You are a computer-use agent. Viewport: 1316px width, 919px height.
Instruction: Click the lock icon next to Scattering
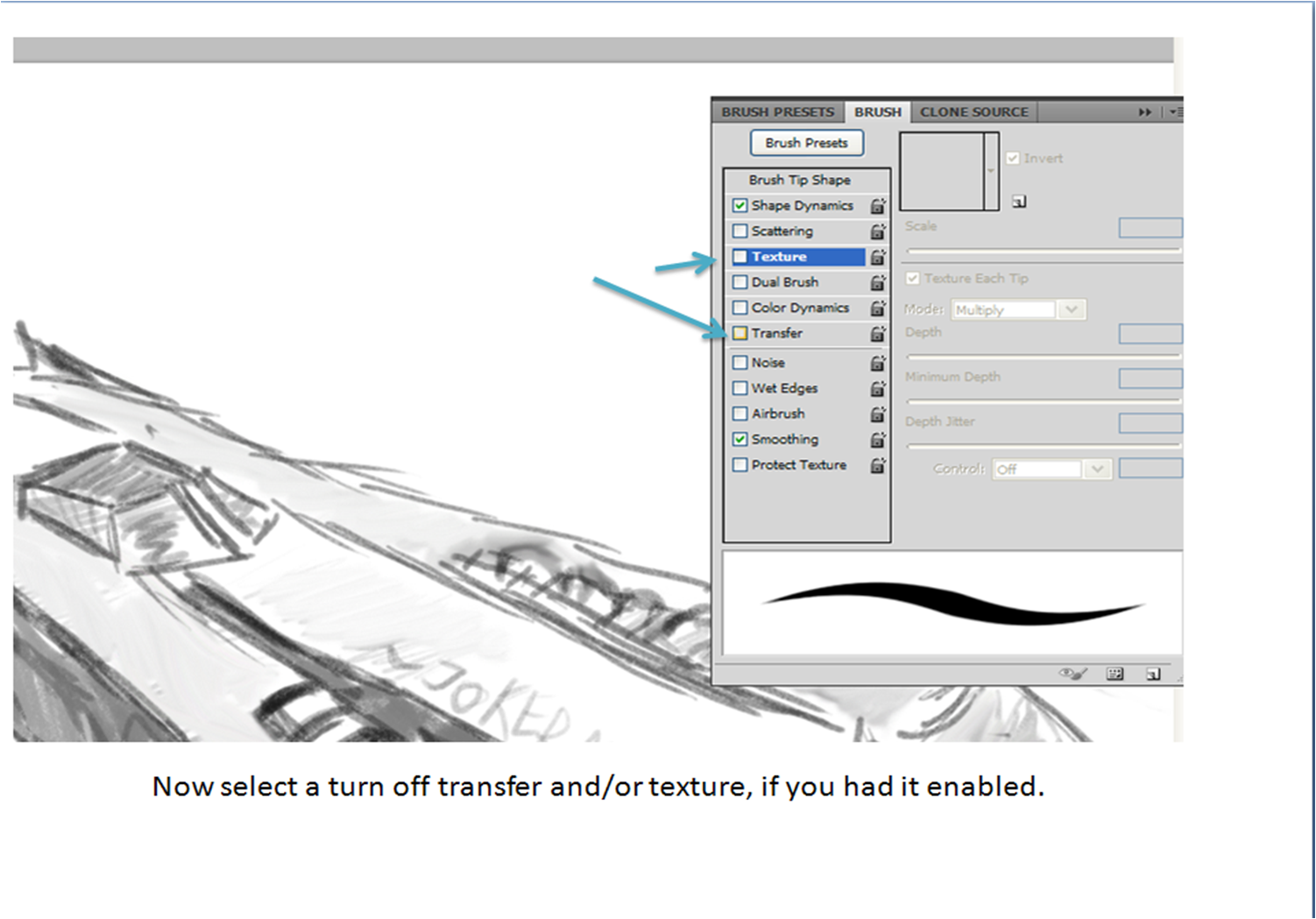click(877, 231)
